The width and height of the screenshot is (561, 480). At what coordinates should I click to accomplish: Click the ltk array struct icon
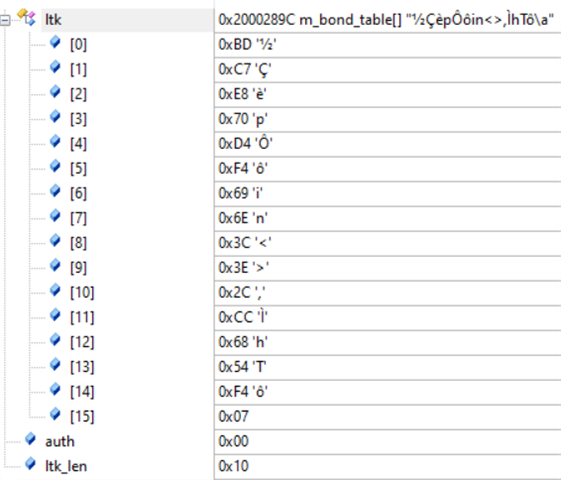[27, 17]
